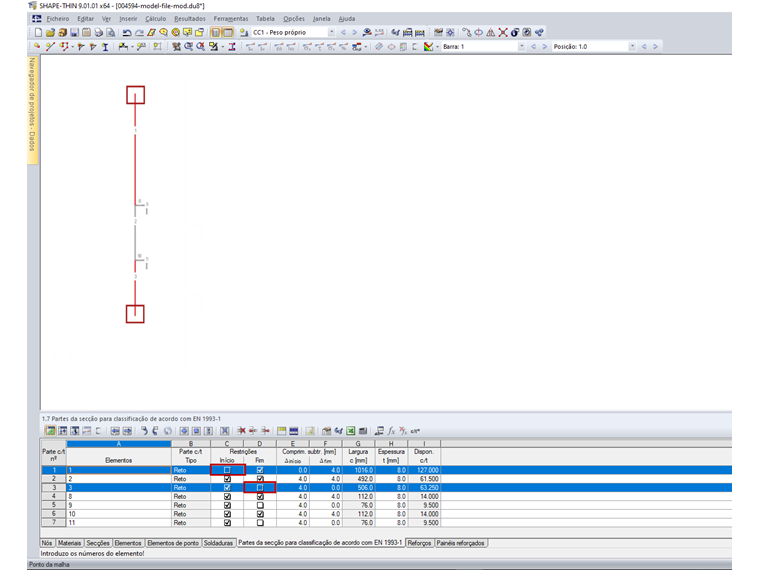Image resolution: width=760 pixels, height=570 pixels.
Task: Click the warning triangle icon in top toolbar
Action: [491, 32]
